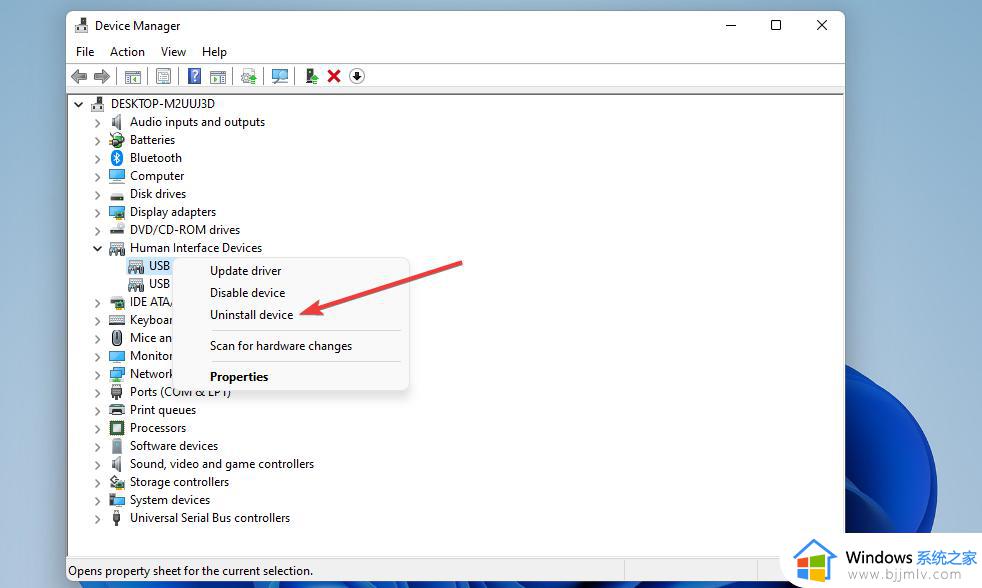Click Scan for hardware changes monitor icon
This screenshot has height=588, width=982.
280,76
